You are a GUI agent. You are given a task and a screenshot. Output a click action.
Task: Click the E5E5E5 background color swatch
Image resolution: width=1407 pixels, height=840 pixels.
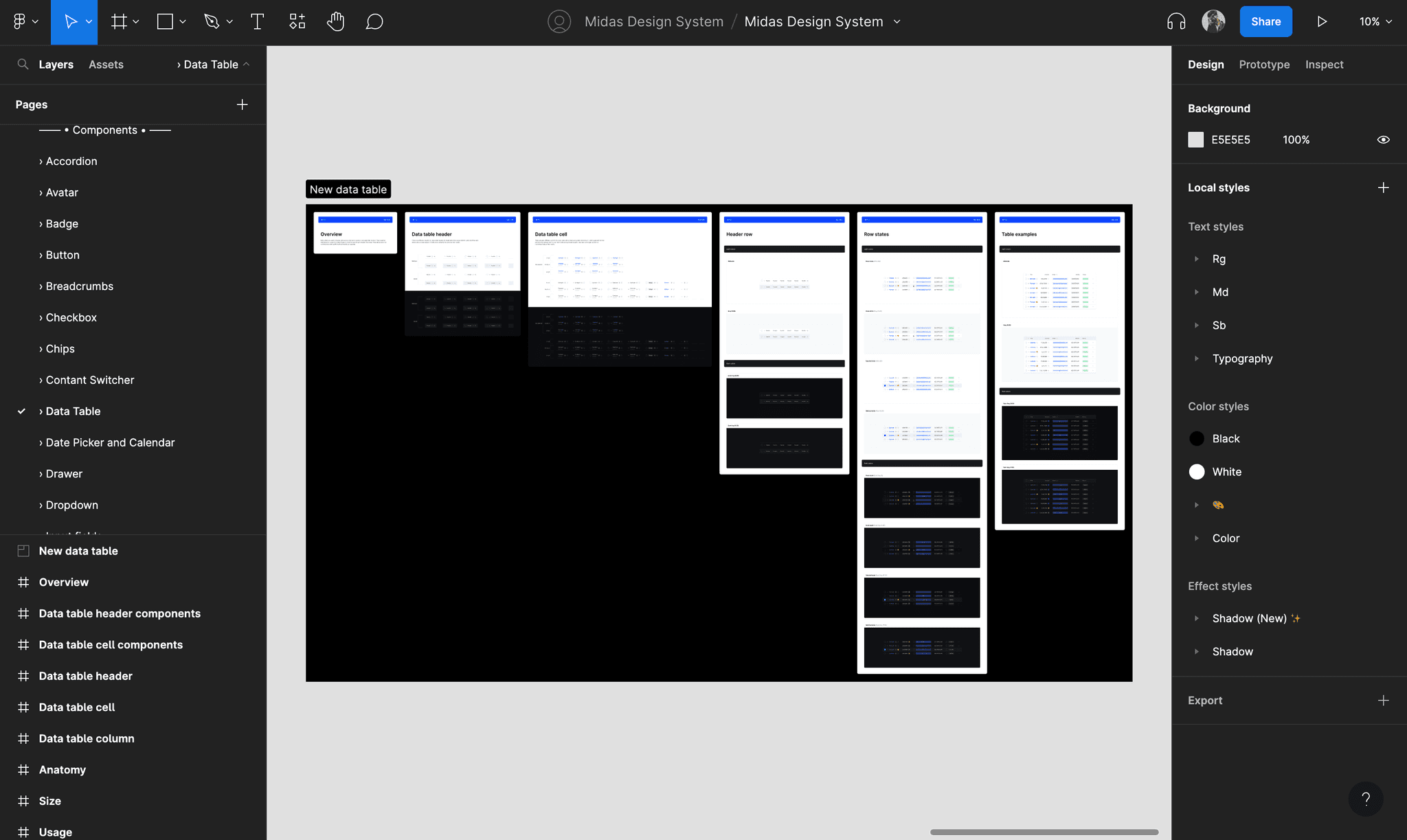click(1196, 139)
